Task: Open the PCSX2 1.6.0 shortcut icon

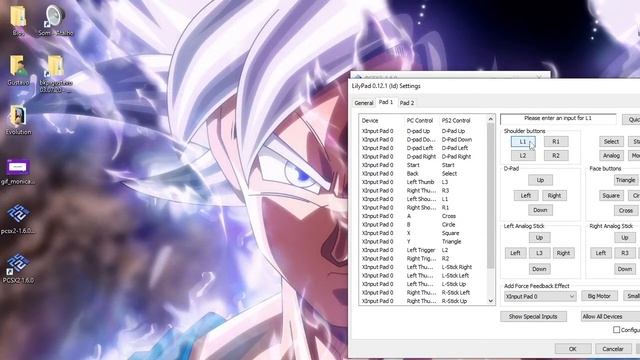Action: pos(18,268)
